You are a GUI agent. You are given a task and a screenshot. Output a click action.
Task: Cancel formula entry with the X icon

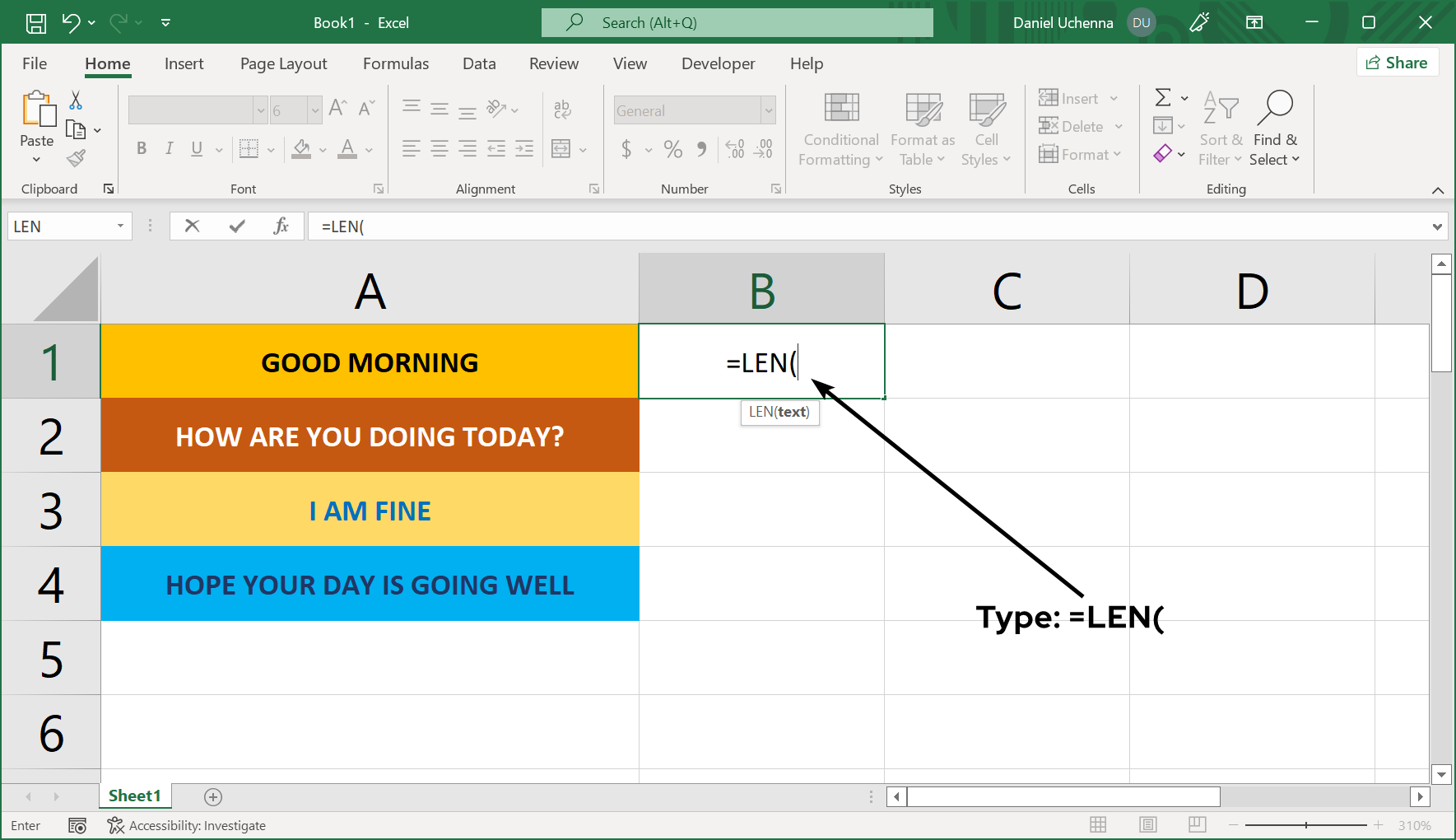(192, 226)
